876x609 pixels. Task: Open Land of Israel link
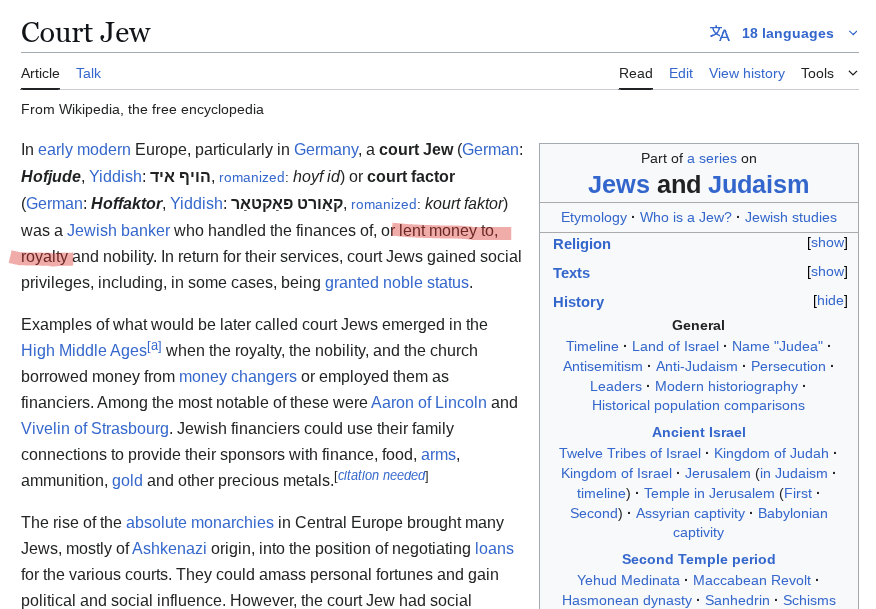click(675, 346)
